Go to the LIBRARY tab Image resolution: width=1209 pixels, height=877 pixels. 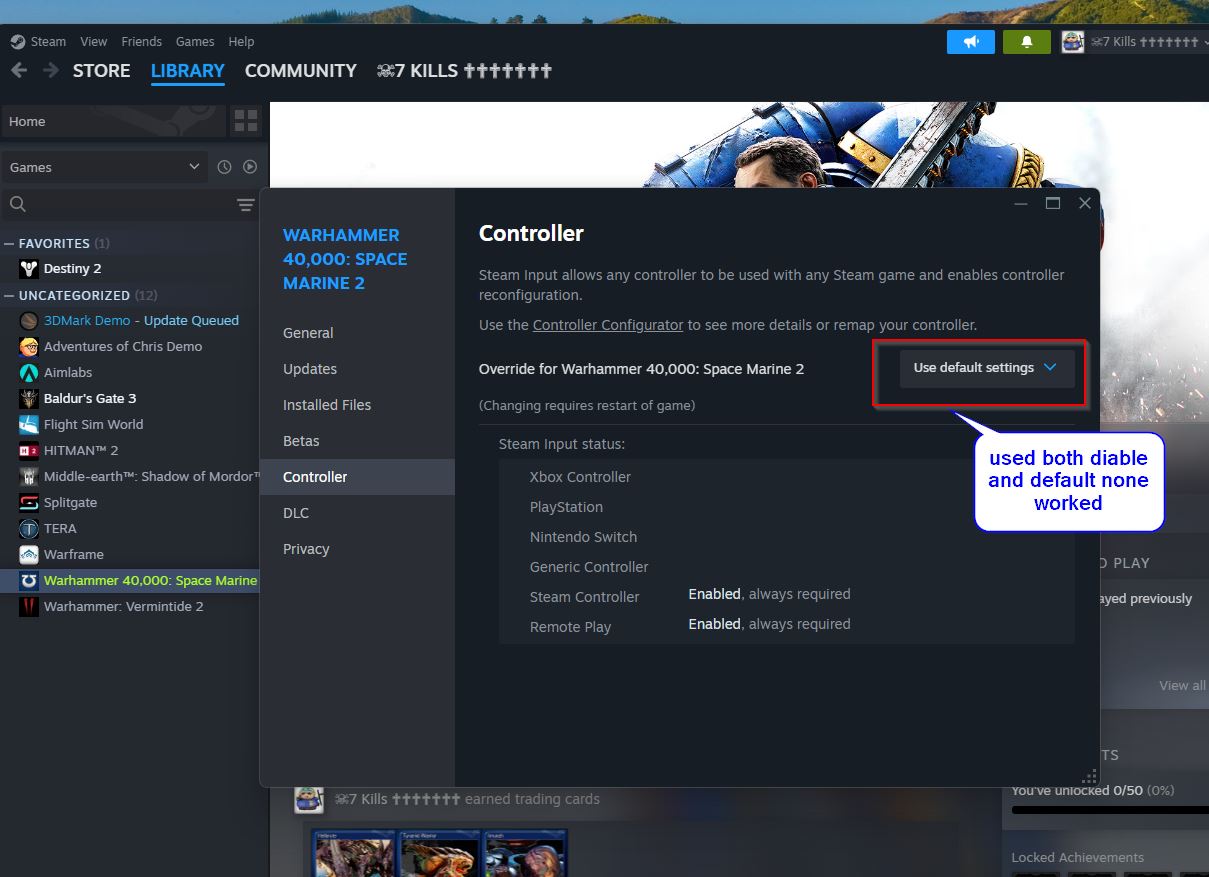[188, 71]
